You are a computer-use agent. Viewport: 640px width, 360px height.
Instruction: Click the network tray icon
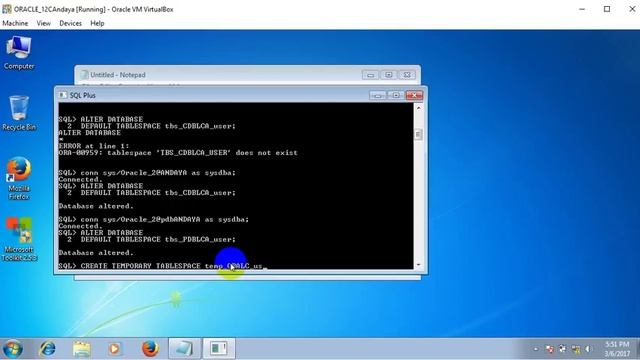coord(576,349)
